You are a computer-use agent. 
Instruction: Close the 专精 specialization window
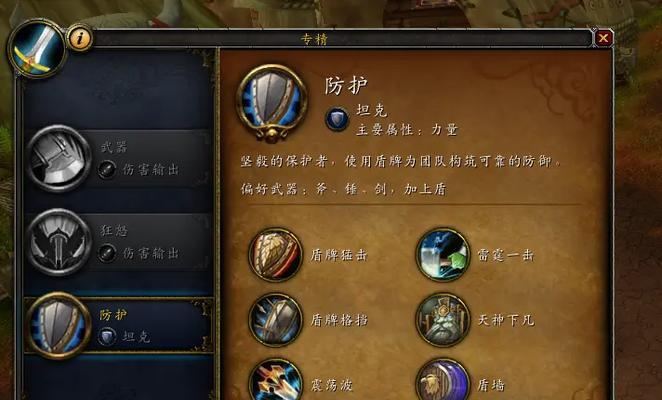pyautogui.click(x=603, y=38)
